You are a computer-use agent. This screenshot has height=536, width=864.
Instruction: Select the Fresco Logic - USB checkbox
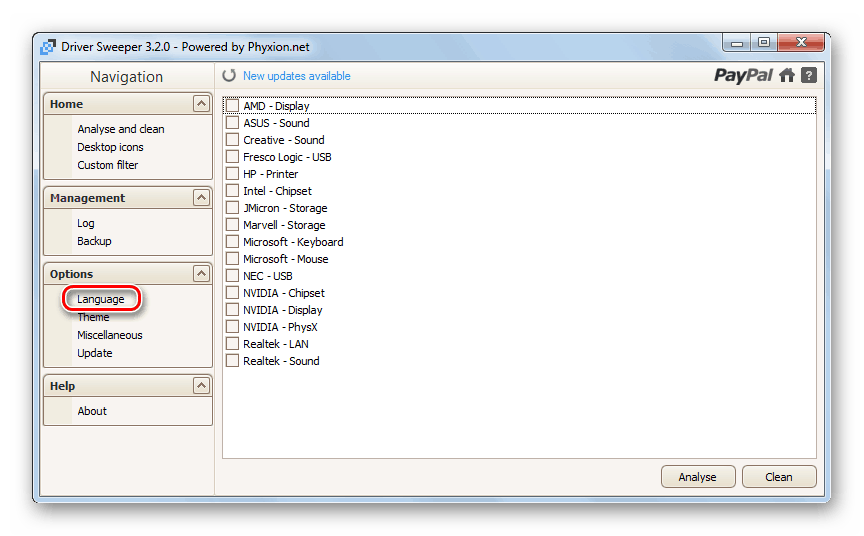click(x=233, y=156)
